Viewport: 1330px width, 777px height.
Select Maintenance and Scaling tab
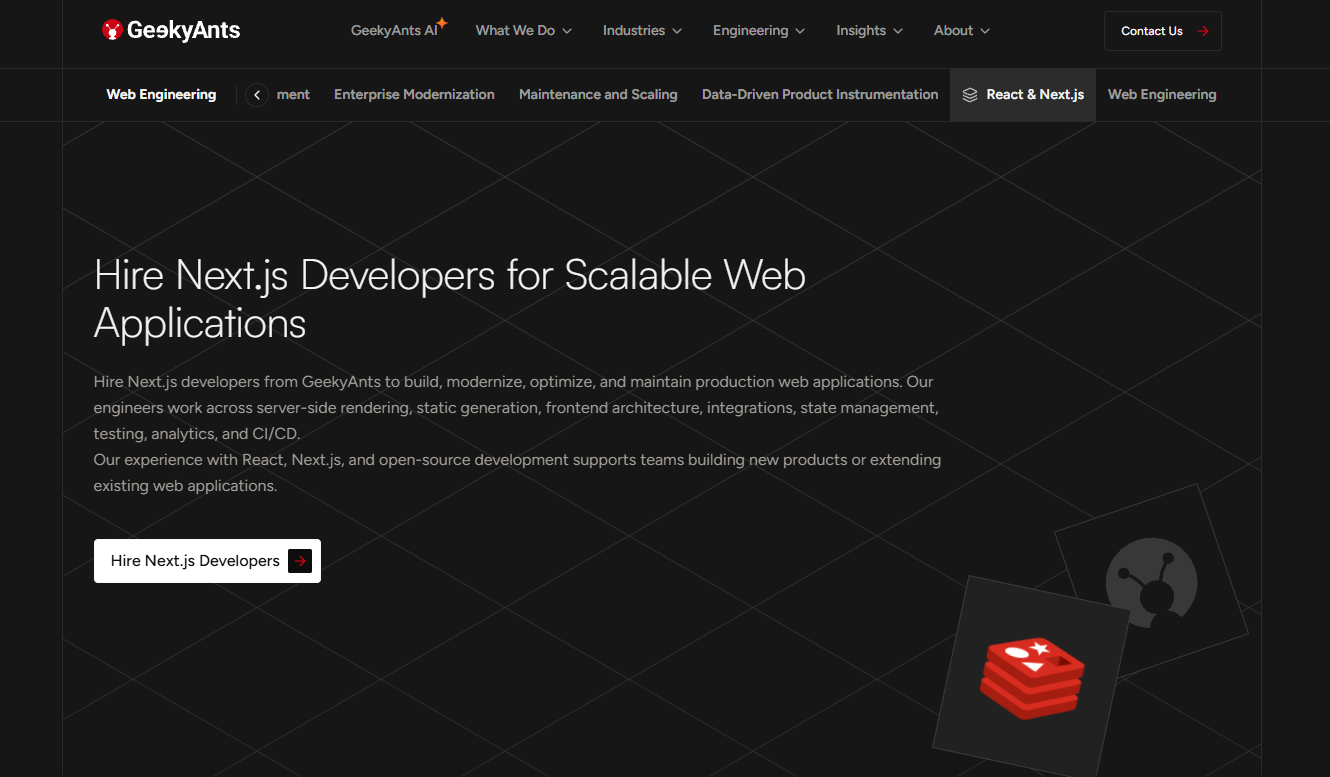point(598,95)
